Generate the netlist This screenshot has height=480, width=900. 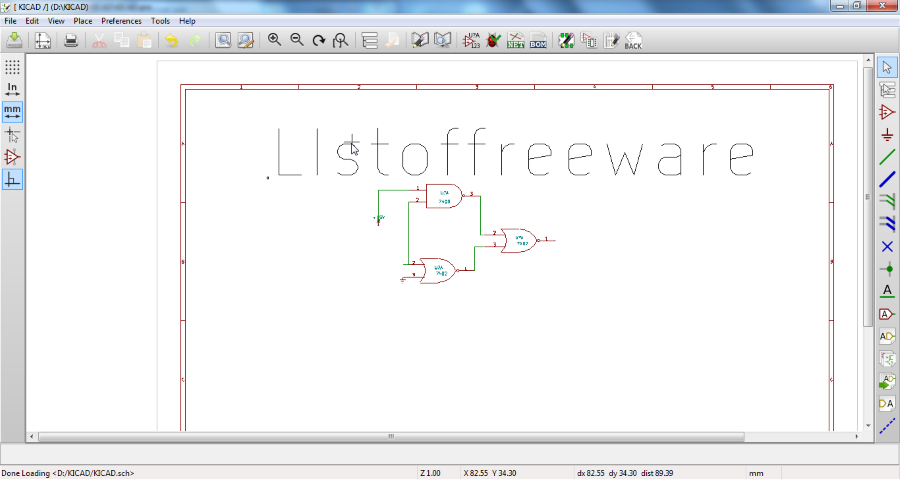tap(515, 40)
